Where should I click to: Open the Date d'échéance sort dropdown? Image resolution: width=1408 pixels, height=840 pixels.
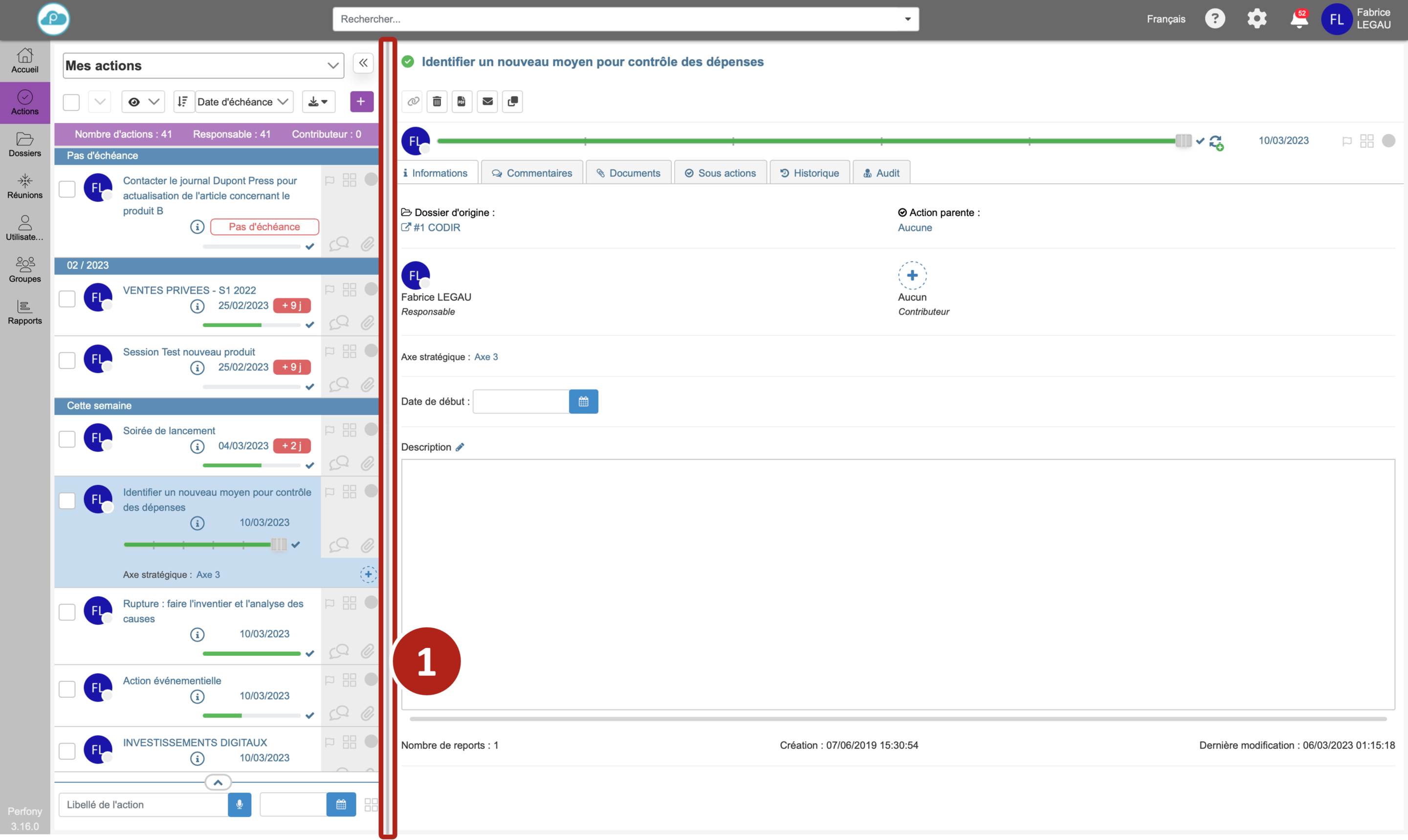[243, 102]
